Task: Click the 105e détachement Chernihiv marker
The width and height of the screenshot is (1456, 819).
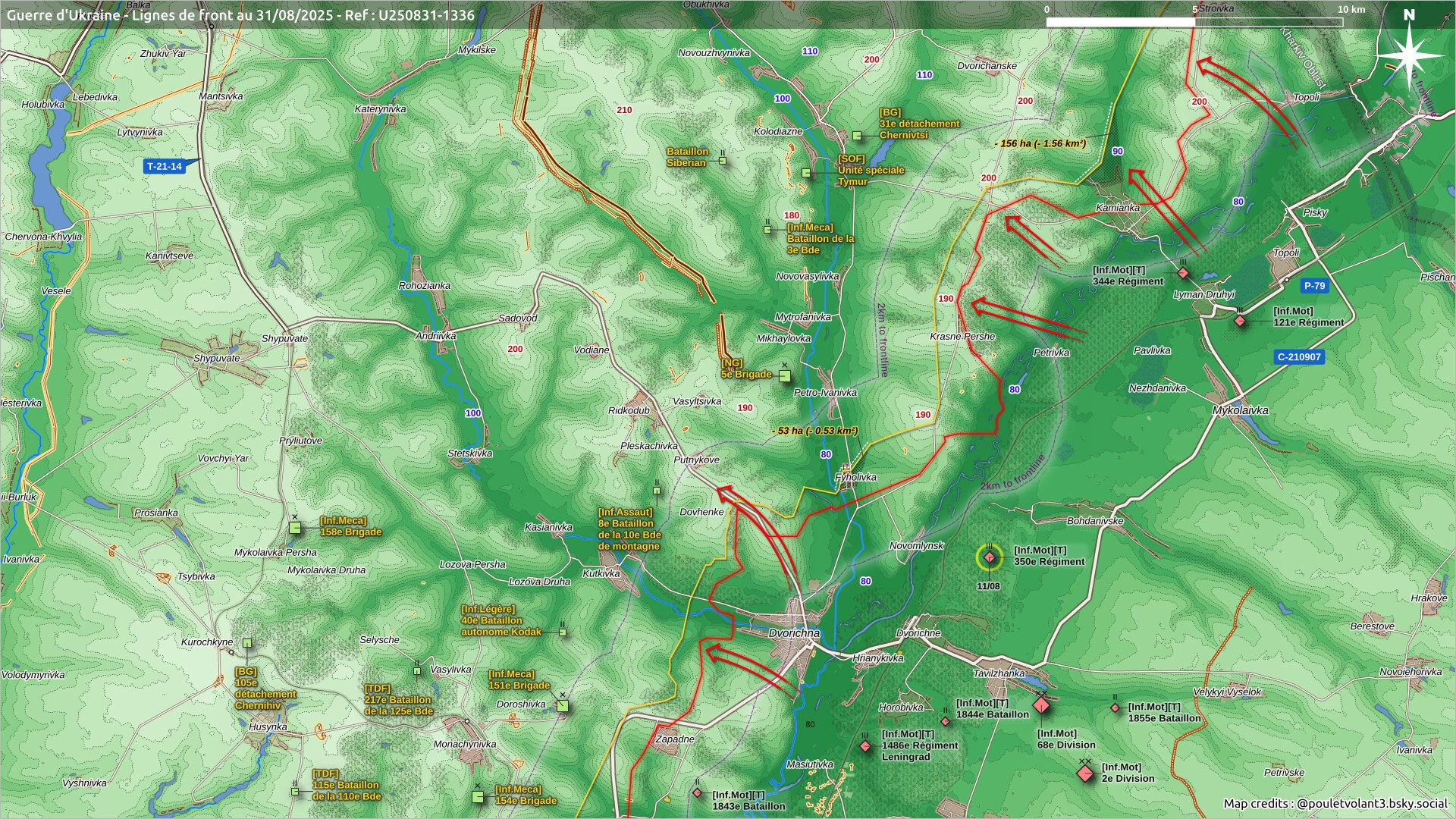Action: (x=246, y=643)
